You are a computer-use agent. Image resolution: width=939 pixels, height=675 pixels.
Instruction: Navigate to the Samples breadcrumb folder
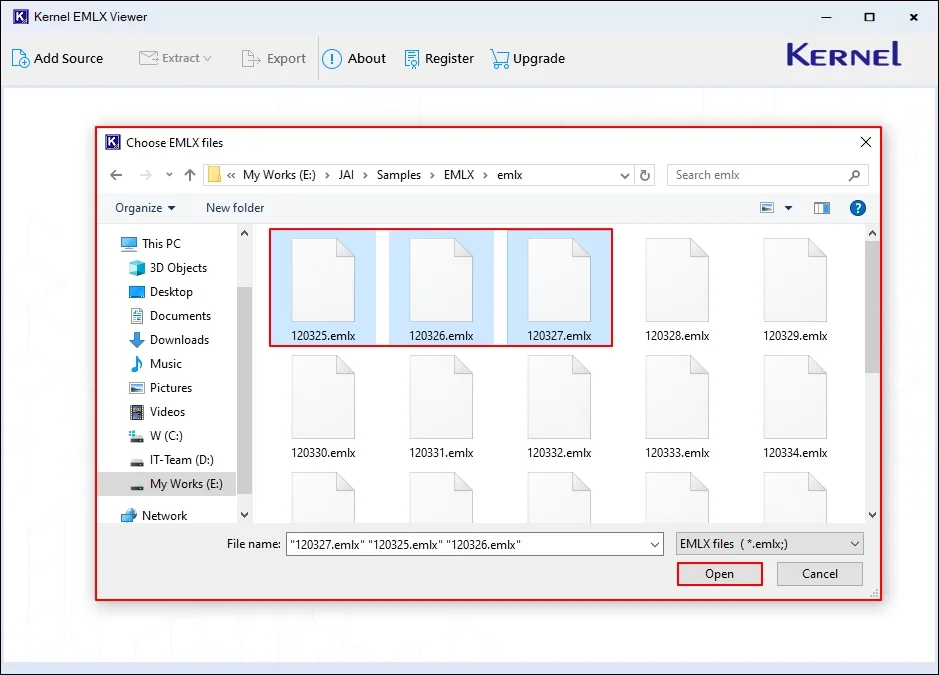(399, 174)
